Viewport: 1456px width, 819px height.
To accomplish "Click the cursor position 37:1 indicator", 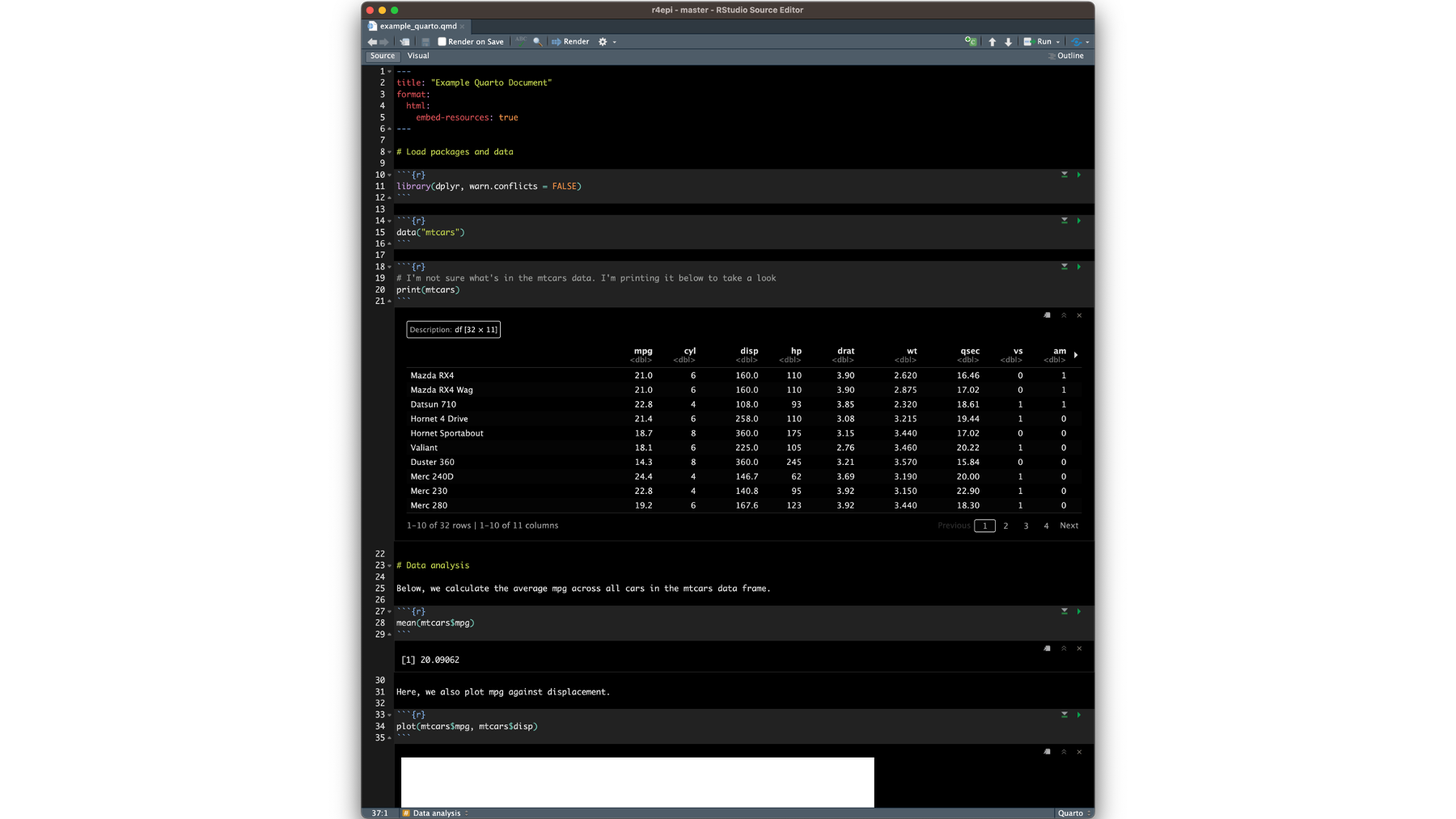I will [x=379, y=813].
